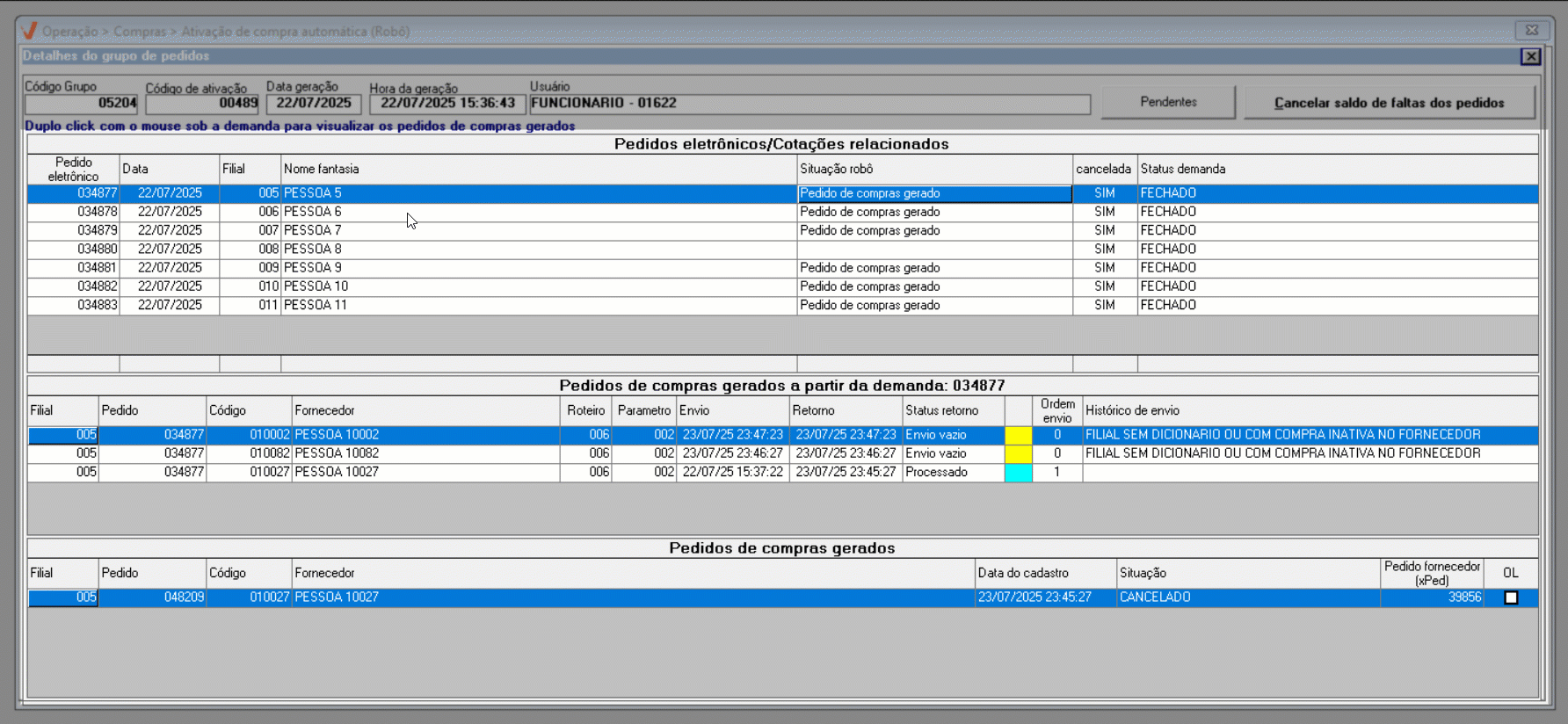Click the Código de ativação field
1568x724 pixels.
[x=202, y=104]
